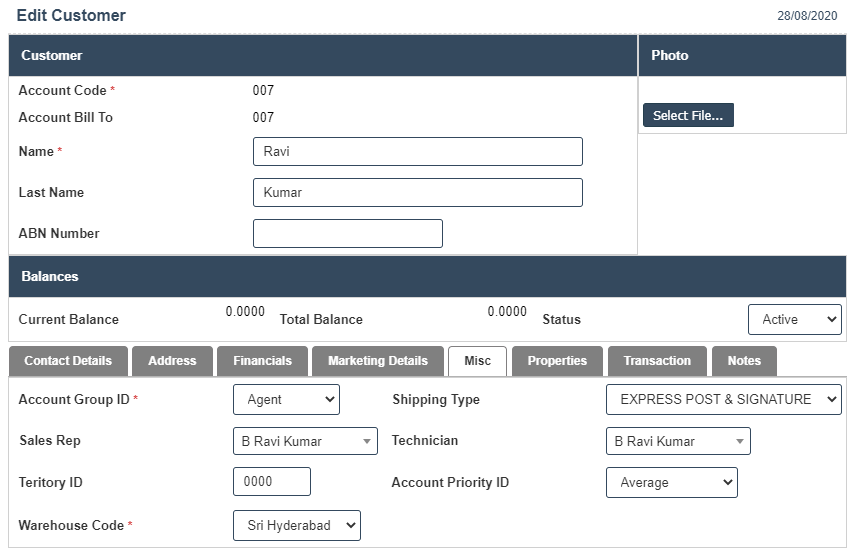This screenshot has width=850, height=549.
Task: Open the Warehouse Code dropdown
Action: tap(296, 526)
